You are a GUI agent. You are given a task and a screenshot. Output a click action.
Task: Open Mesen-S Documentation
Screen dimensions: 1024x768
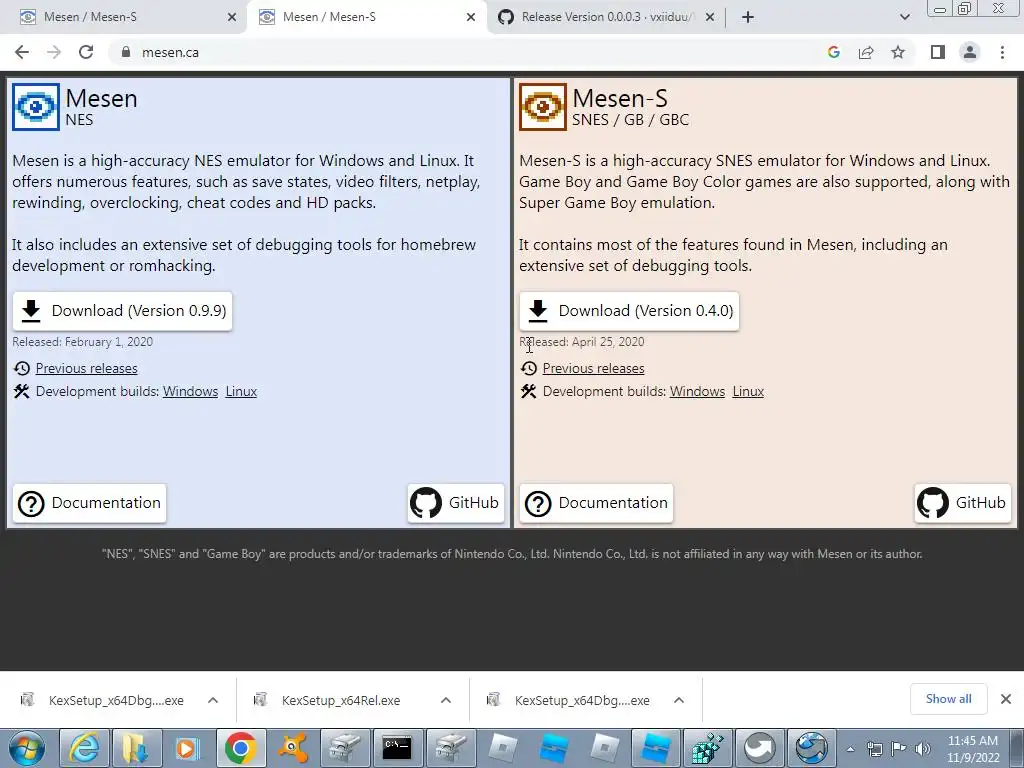coord(596,503)
